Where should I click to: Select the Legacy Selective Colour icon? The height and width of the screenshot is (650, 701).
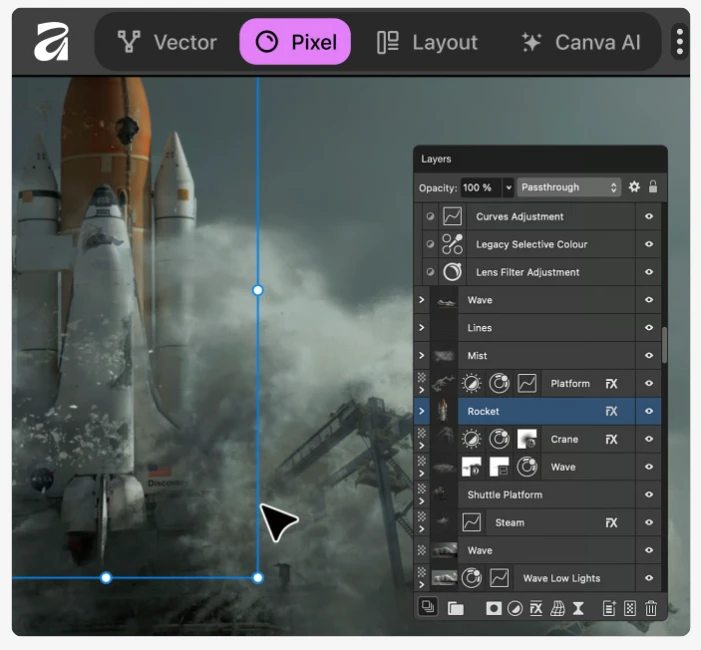452,244
